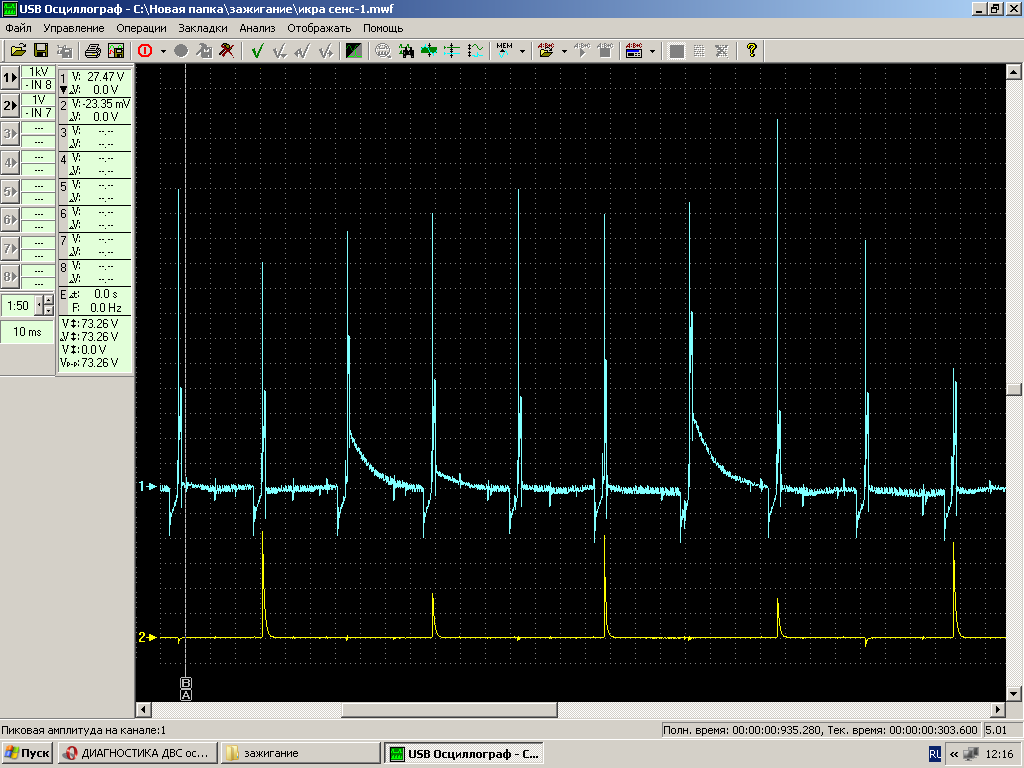1024x768 pixels.
Task: Open dropdown arrow next to the record button
Action: tap(162, 51)
